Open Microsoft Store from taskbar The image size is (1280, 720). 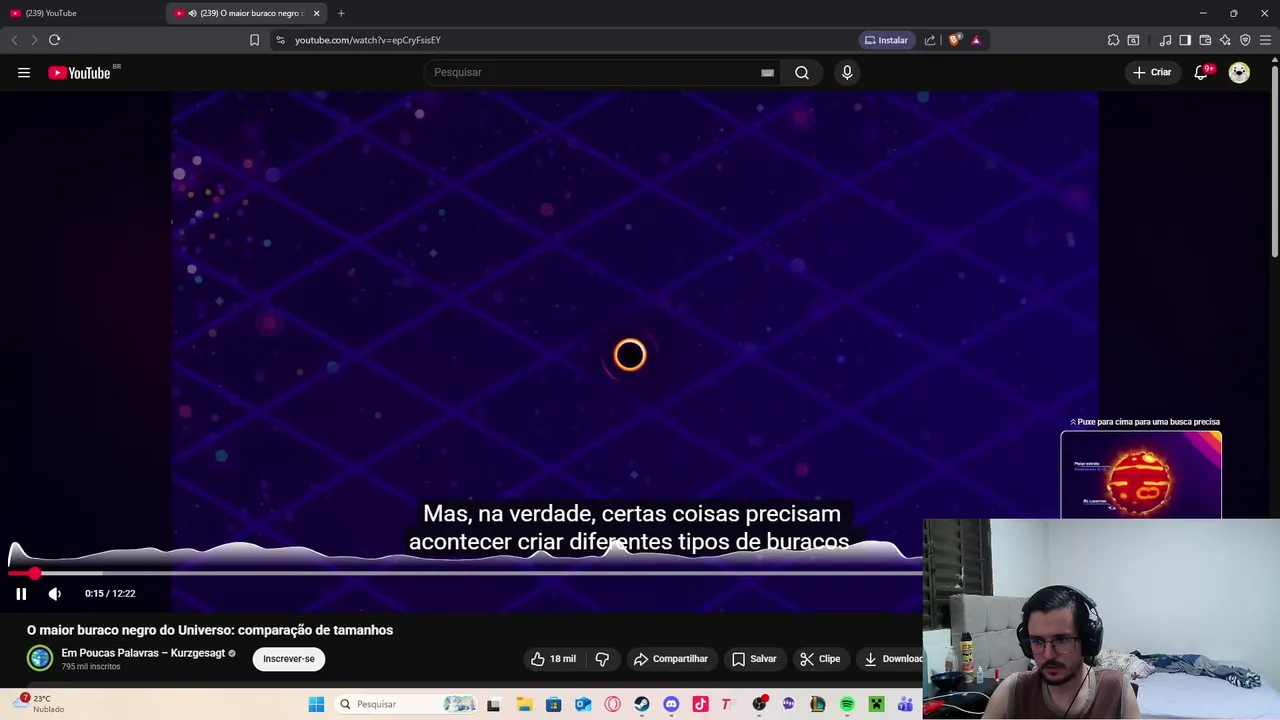[x=553, y=704]
